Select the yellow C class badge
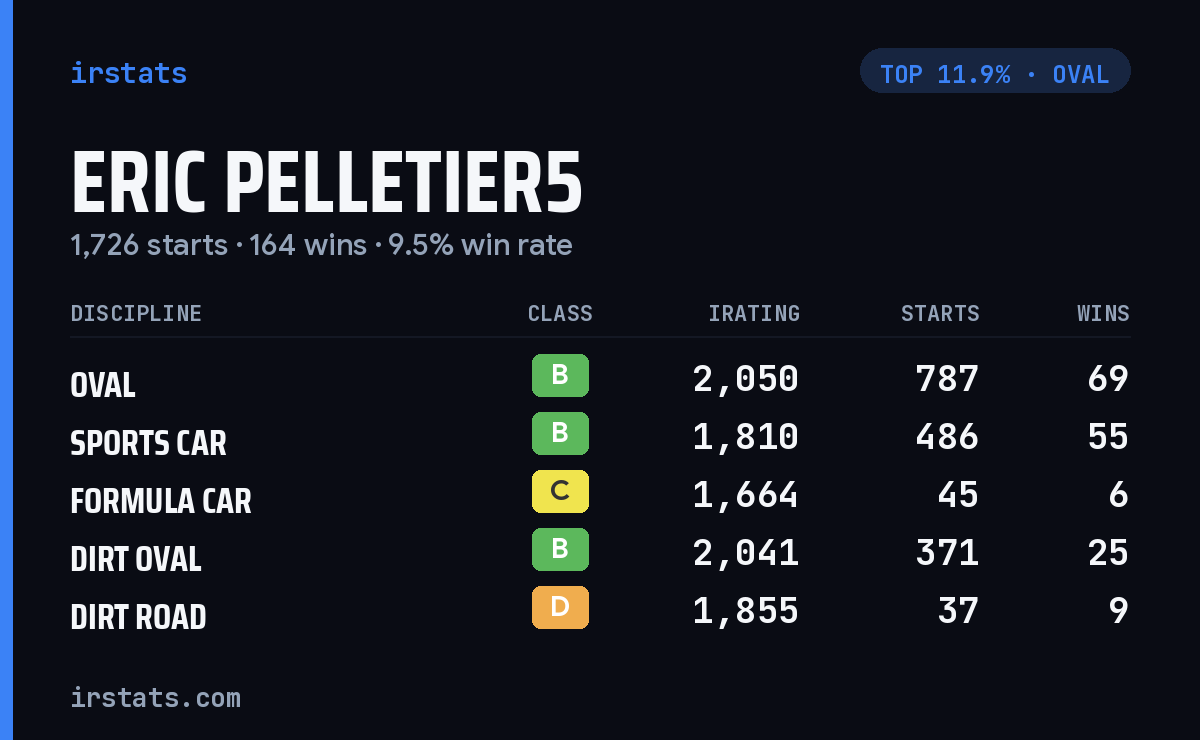Viewport: 1200px width, 740px height. pyautogui.click(x=560, y=492)
